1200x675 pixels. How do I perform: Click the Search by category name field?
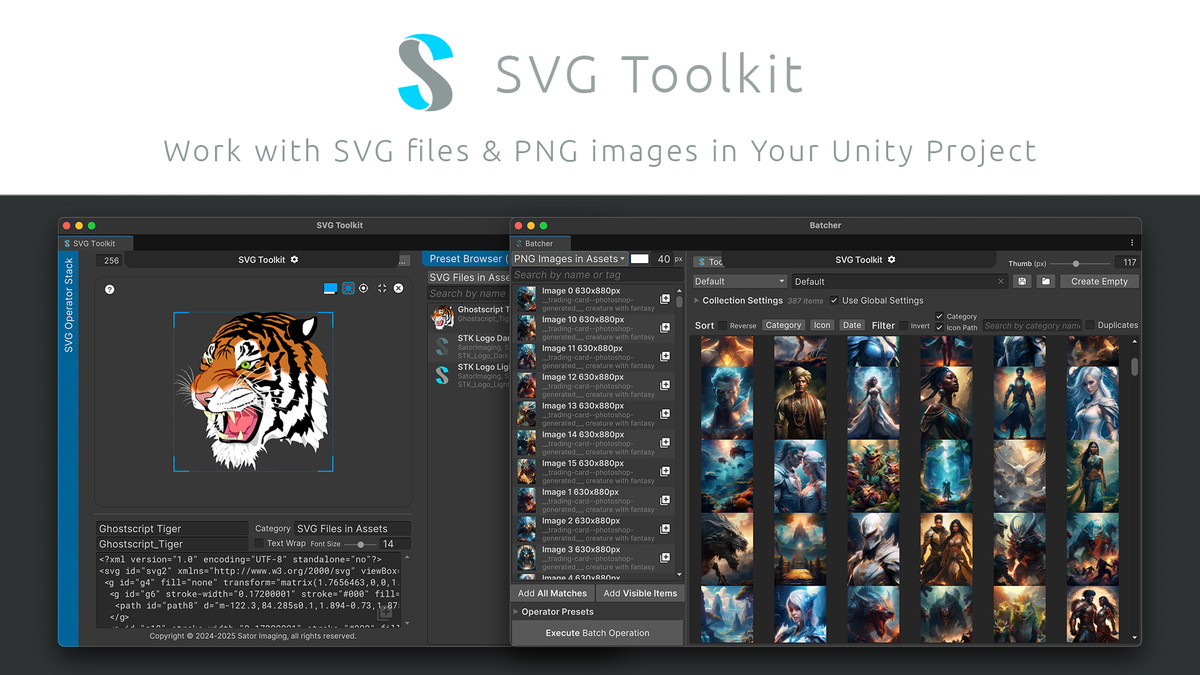1032,325
